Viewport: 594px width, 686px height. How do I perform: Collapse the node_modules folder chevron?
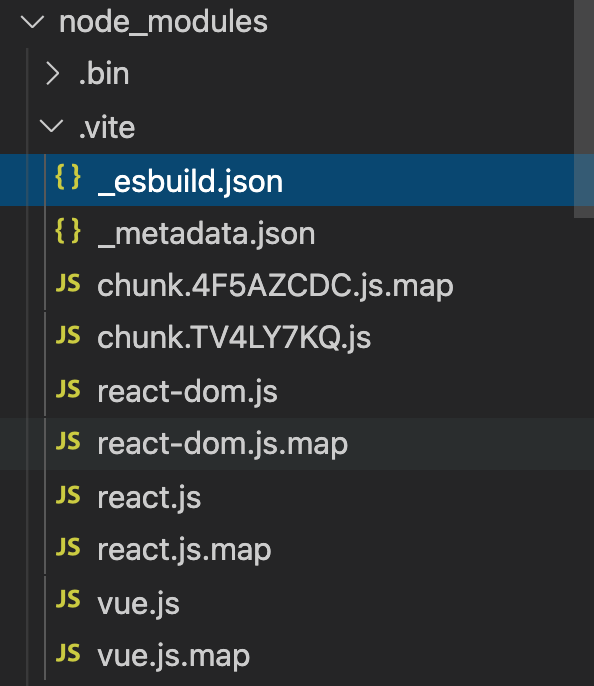[x=32, y=21]
